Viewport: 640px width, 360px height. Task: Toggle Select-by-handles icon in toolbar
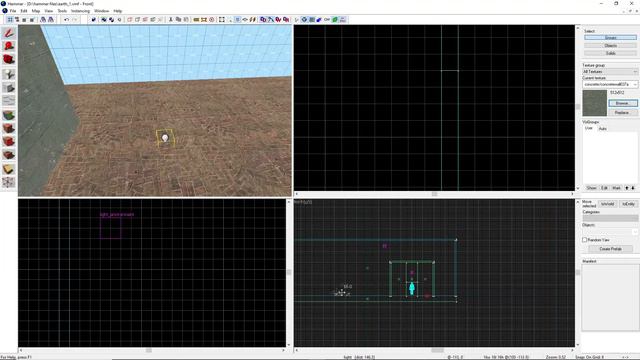(222, 20)
